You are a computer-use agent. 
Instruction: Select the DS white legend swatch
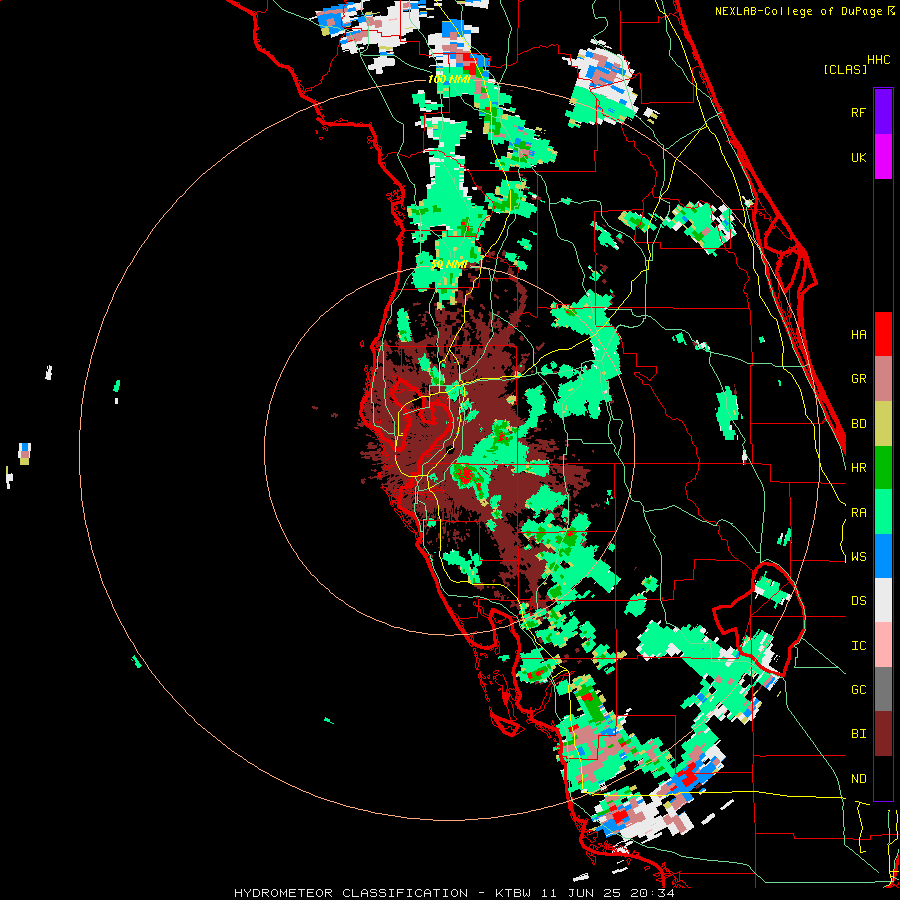tap(883, 600)
